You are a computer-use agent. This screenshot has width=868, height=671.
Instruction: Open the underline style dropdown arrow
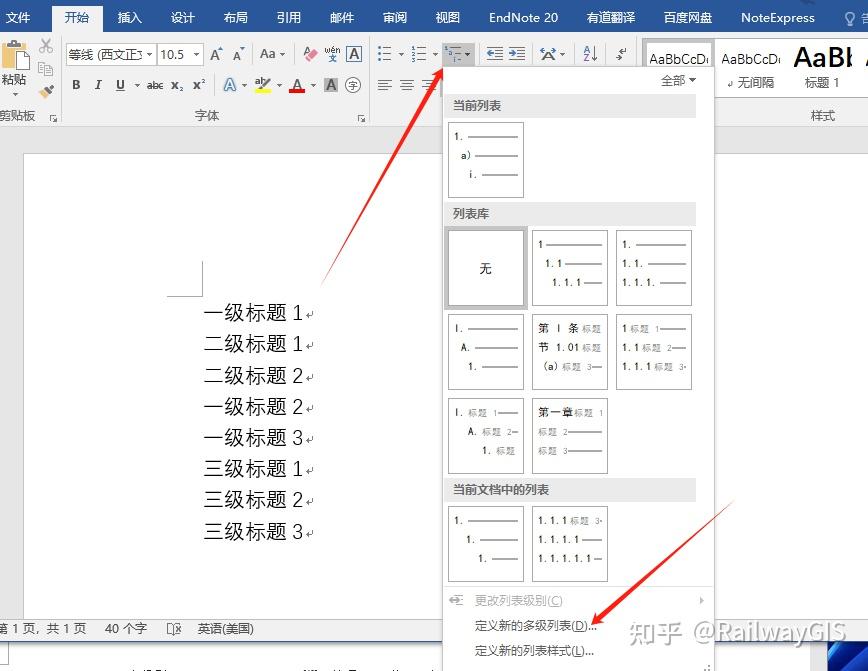point(135,84)
